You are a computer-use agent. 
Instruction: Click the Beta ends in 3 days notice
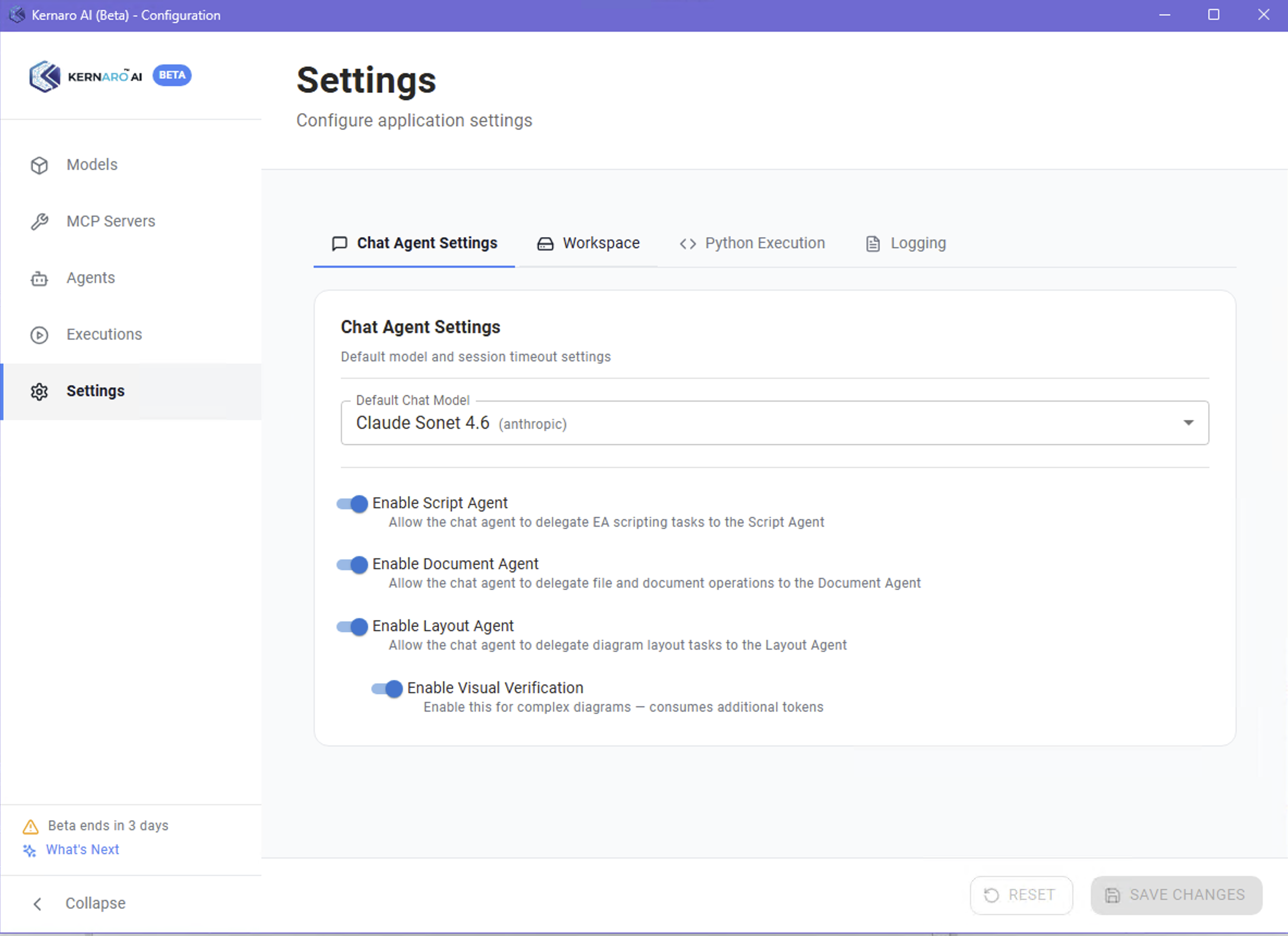108,826
